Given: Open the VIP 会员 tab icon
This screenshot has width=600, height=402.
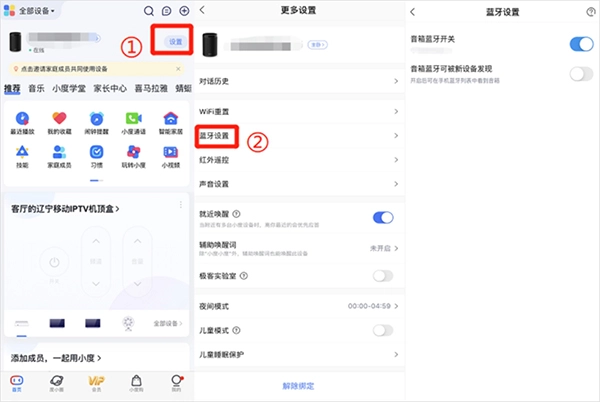Looking at the screenshot, I should [x=96, y=381].
